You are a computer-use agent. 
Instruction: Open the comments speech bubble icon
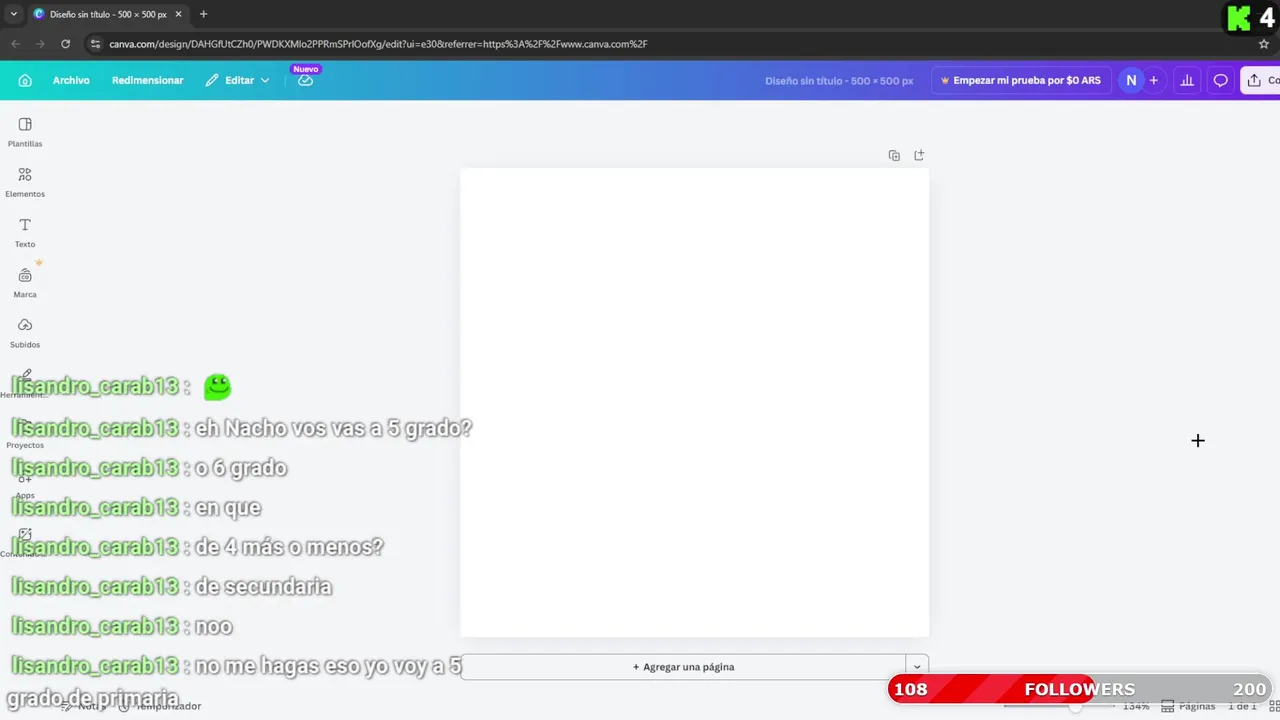pos(1220,80)
